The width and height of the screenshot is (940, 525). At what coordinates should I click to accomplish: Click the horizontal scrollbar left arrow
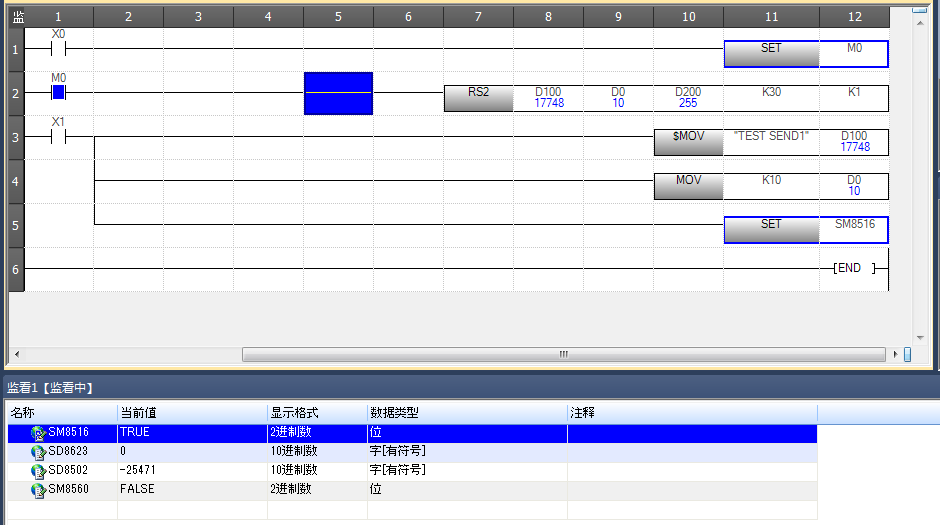(15, 355)
